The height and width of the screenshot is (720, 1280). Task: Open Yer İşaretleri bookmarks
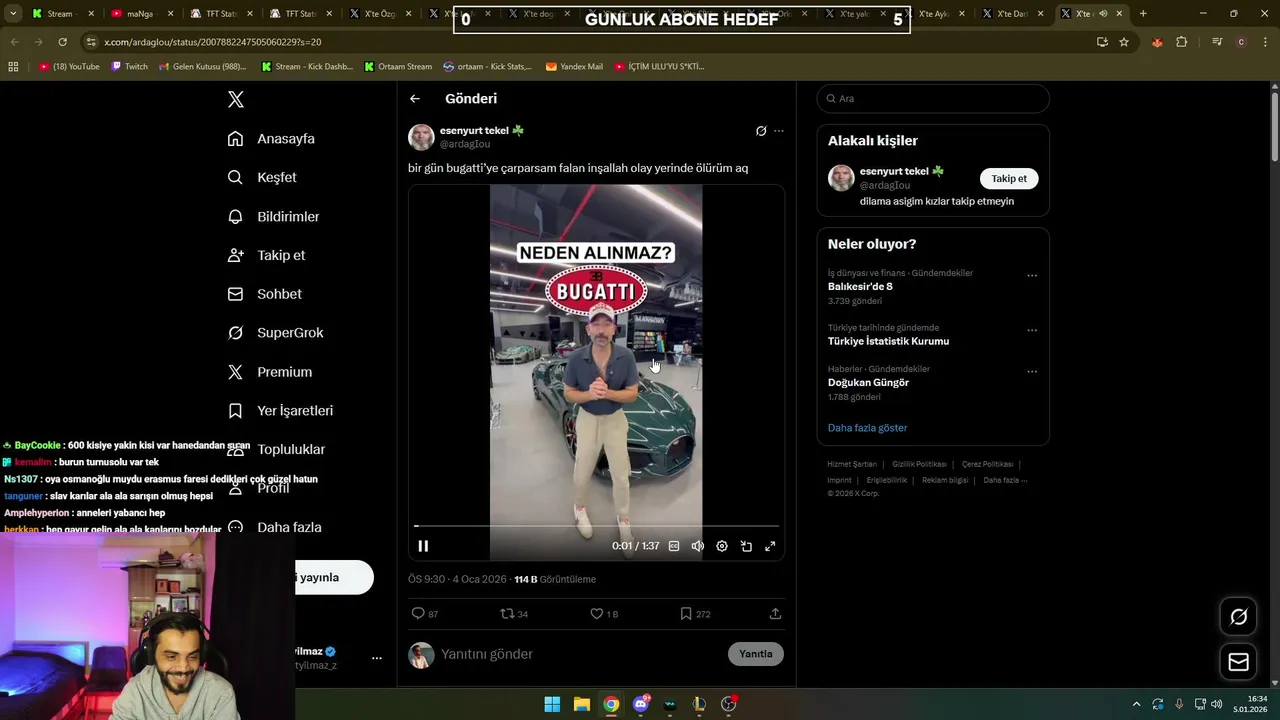click(x=280, y=411)
